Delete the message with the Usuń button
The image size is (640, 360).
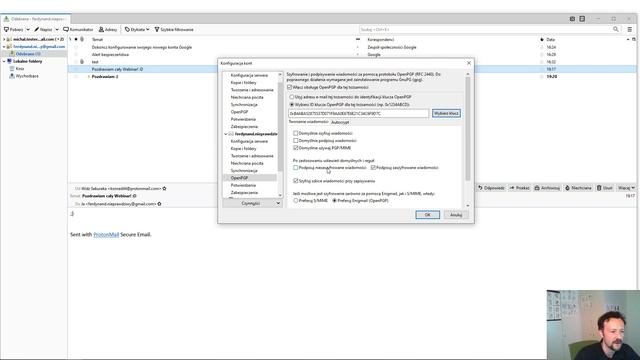pos(604,188)
